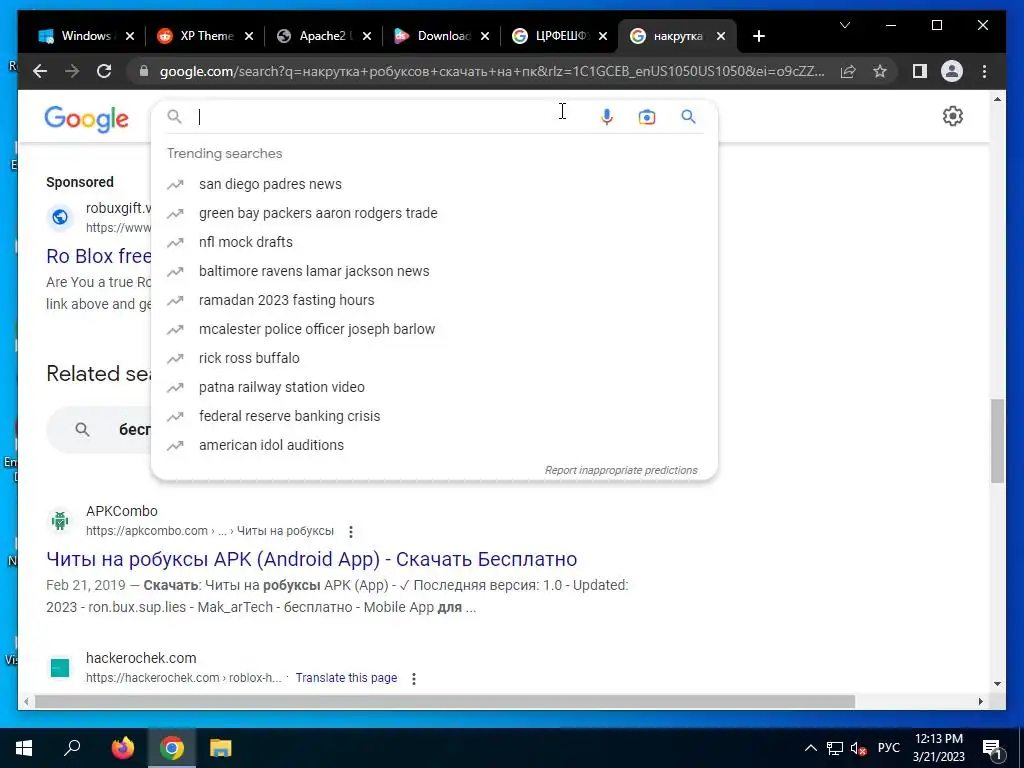Click the blue search magnifier button
1024x768 pixels.
[x=688, y=117]
